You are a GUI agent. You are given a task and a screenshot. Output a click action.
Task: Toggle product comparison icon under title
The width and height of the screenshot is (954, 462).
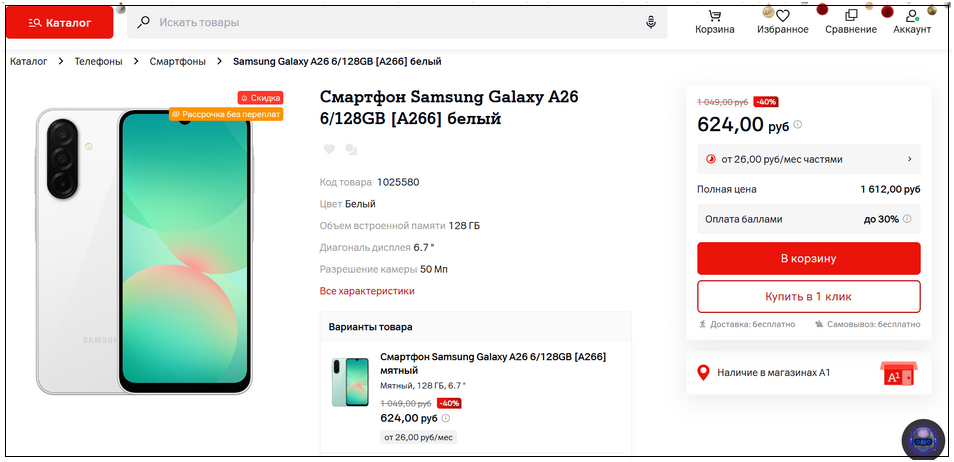click(x=351, y=149)
